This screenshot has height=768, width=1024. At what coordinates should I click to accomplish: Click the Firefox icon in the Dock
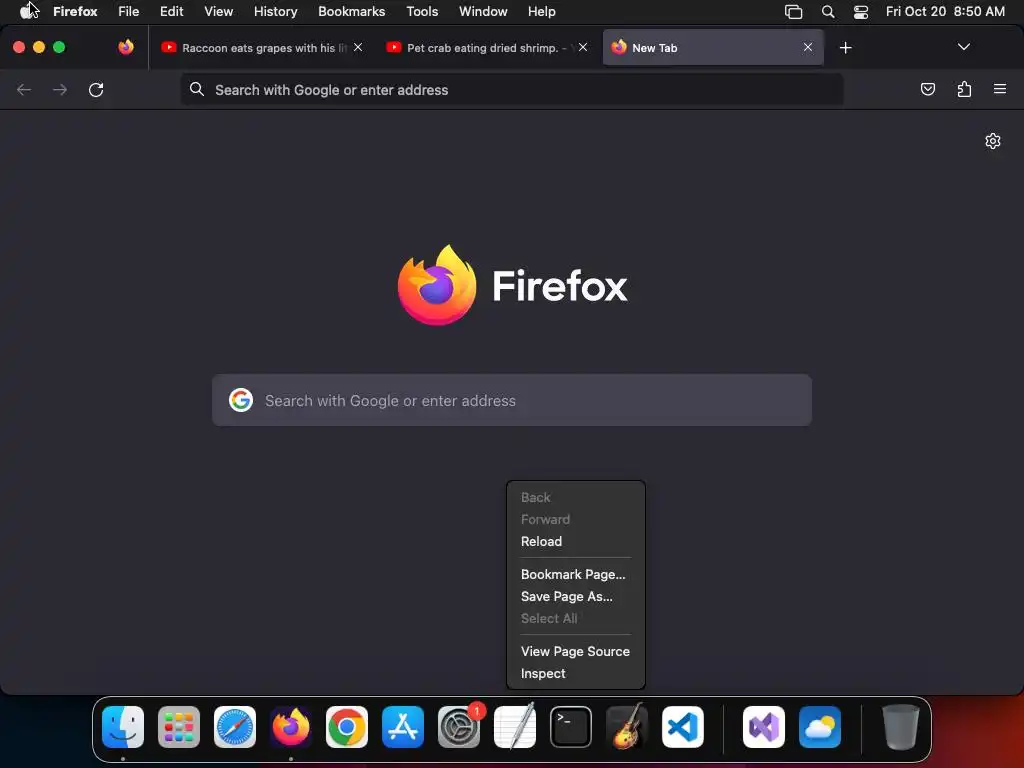click(291, 727)
